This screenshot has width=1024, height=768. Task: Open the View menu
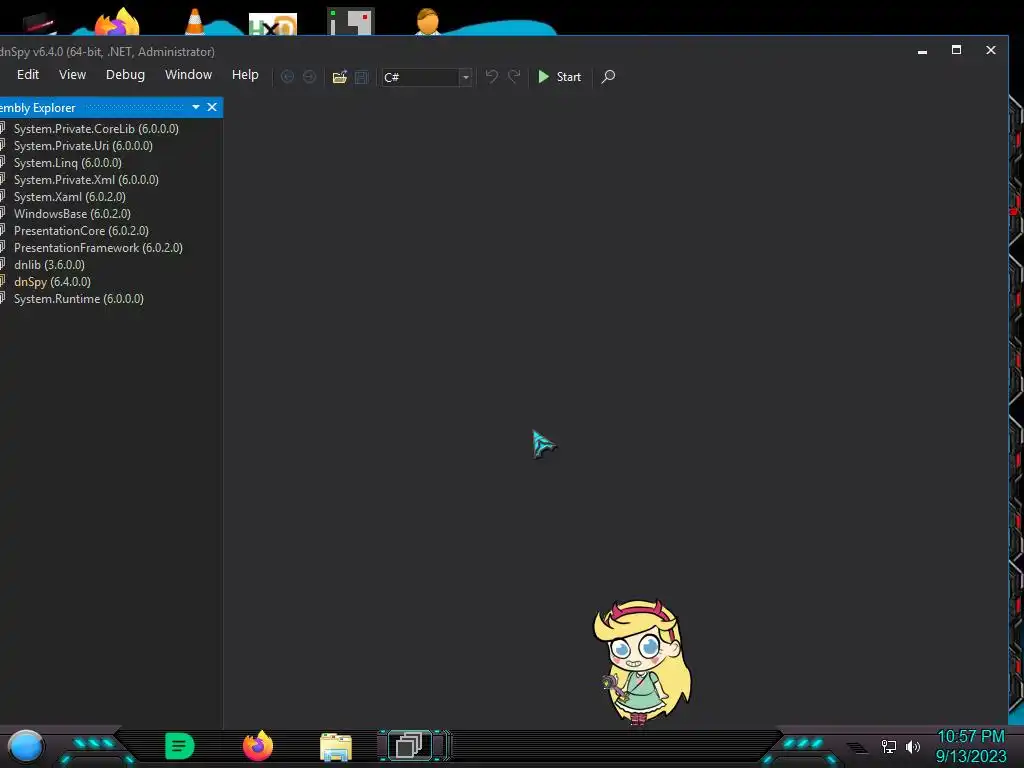click(x=72, y=74)
